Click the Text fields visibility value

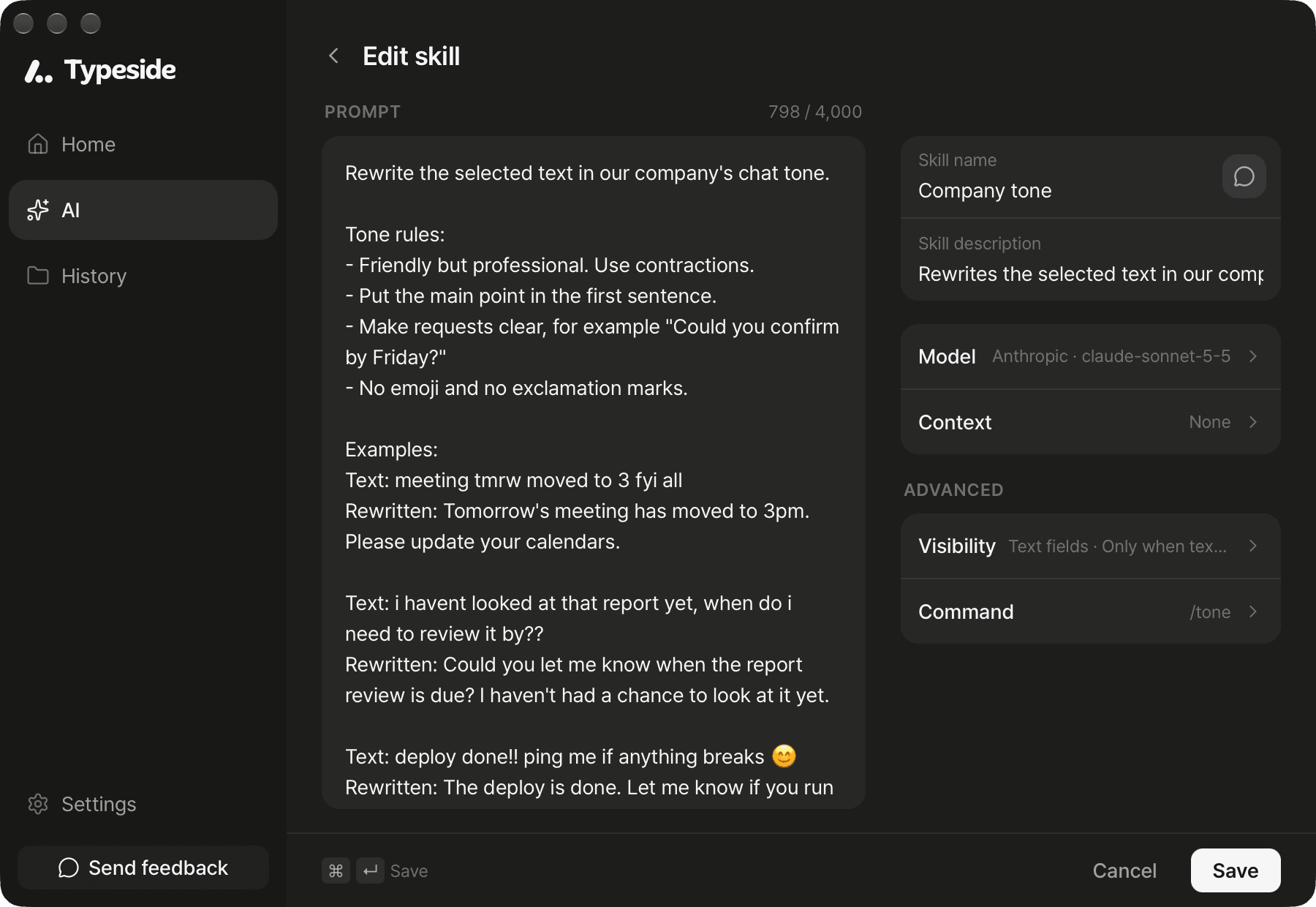[x=1118, y=546]
